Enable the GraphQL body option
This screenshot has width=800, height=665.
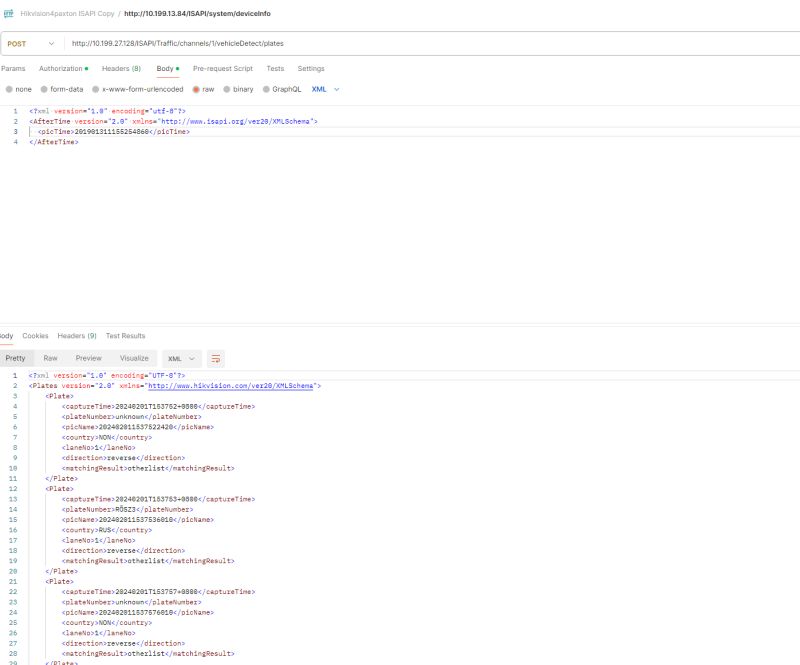click(x=282, y=89)
